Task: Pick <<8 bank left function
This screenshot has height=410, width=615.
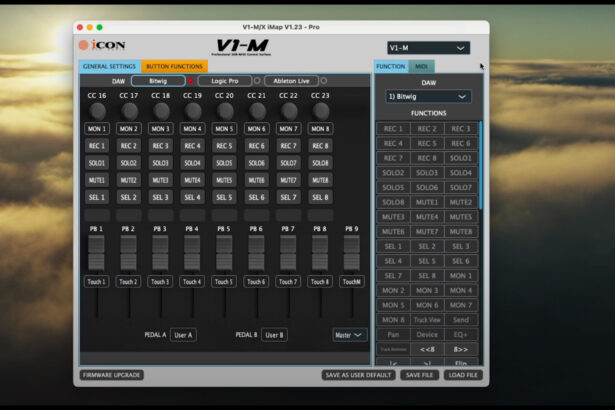Action: coord(427,349)
